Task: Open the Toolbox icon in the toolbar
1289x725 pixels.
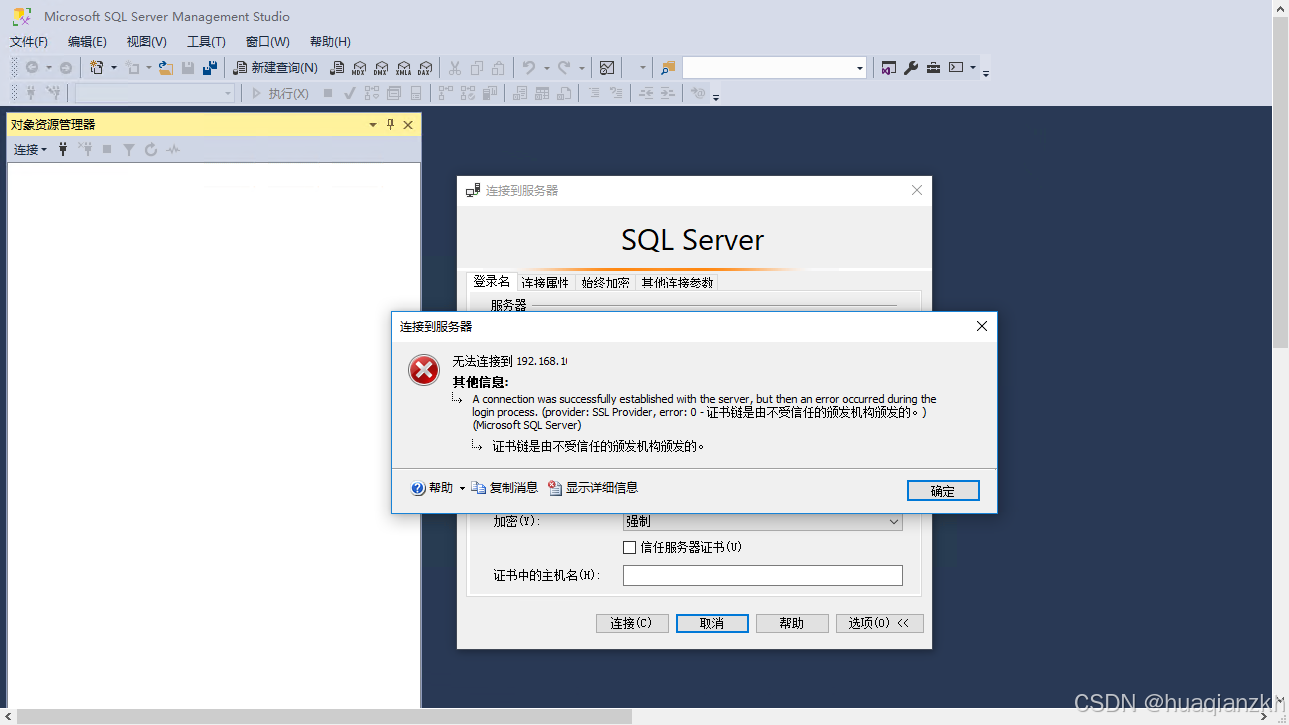Action: pos(933,68)
